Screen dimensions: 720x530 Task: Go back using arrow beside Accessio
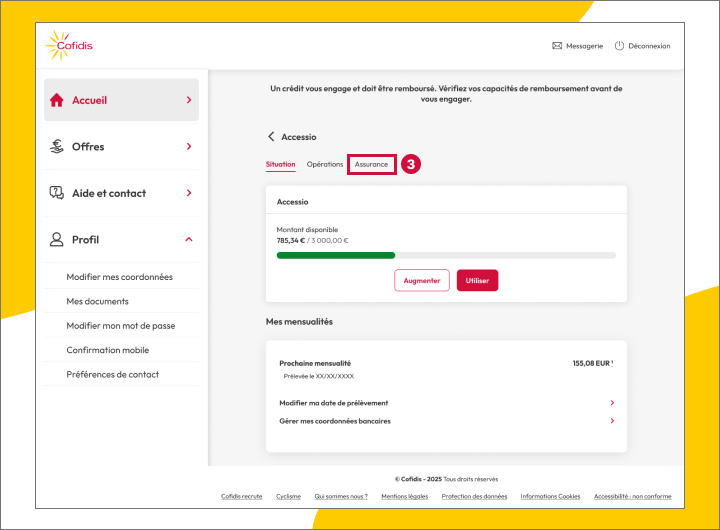(271, 137)
